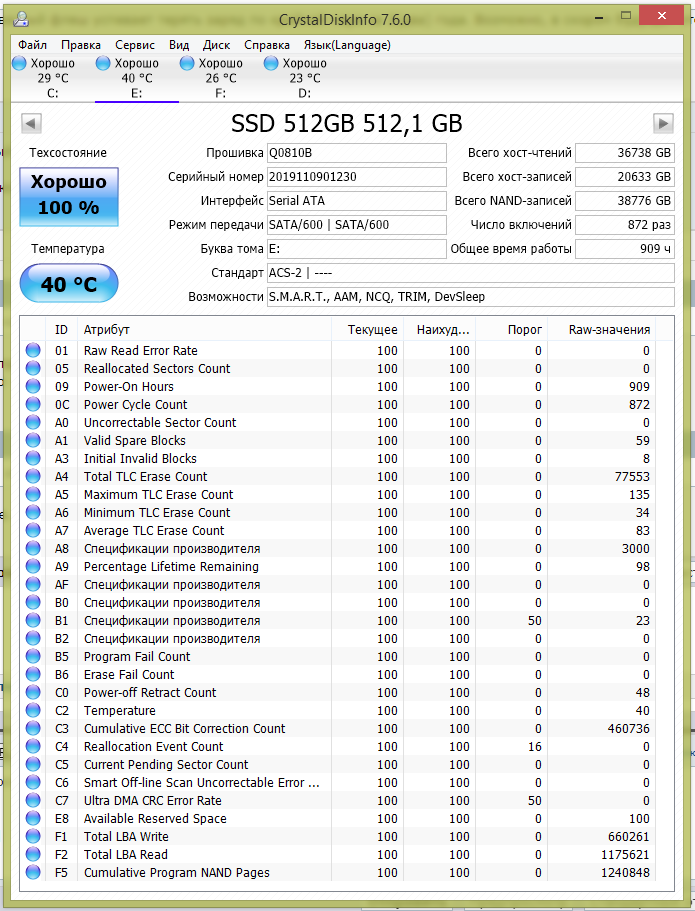
Task: Click status icon of Reallocated Sectors Count
Action: pos(33,368)
